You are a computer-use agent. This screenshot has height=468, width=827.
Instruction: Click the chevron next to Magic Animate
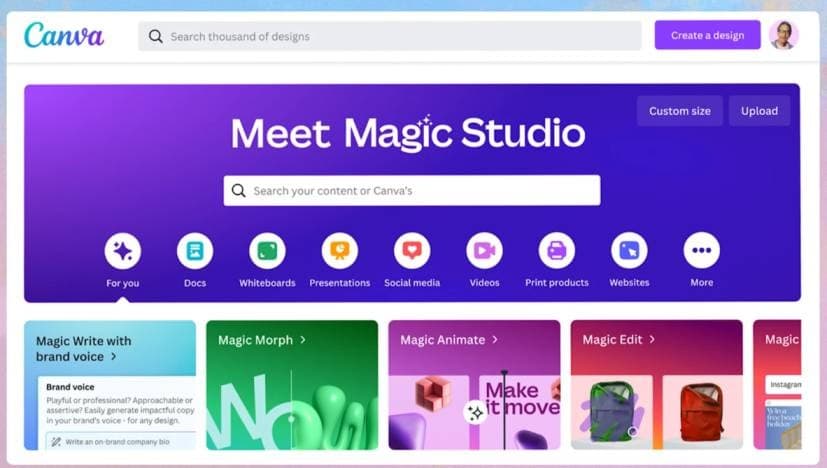(495, 340)
